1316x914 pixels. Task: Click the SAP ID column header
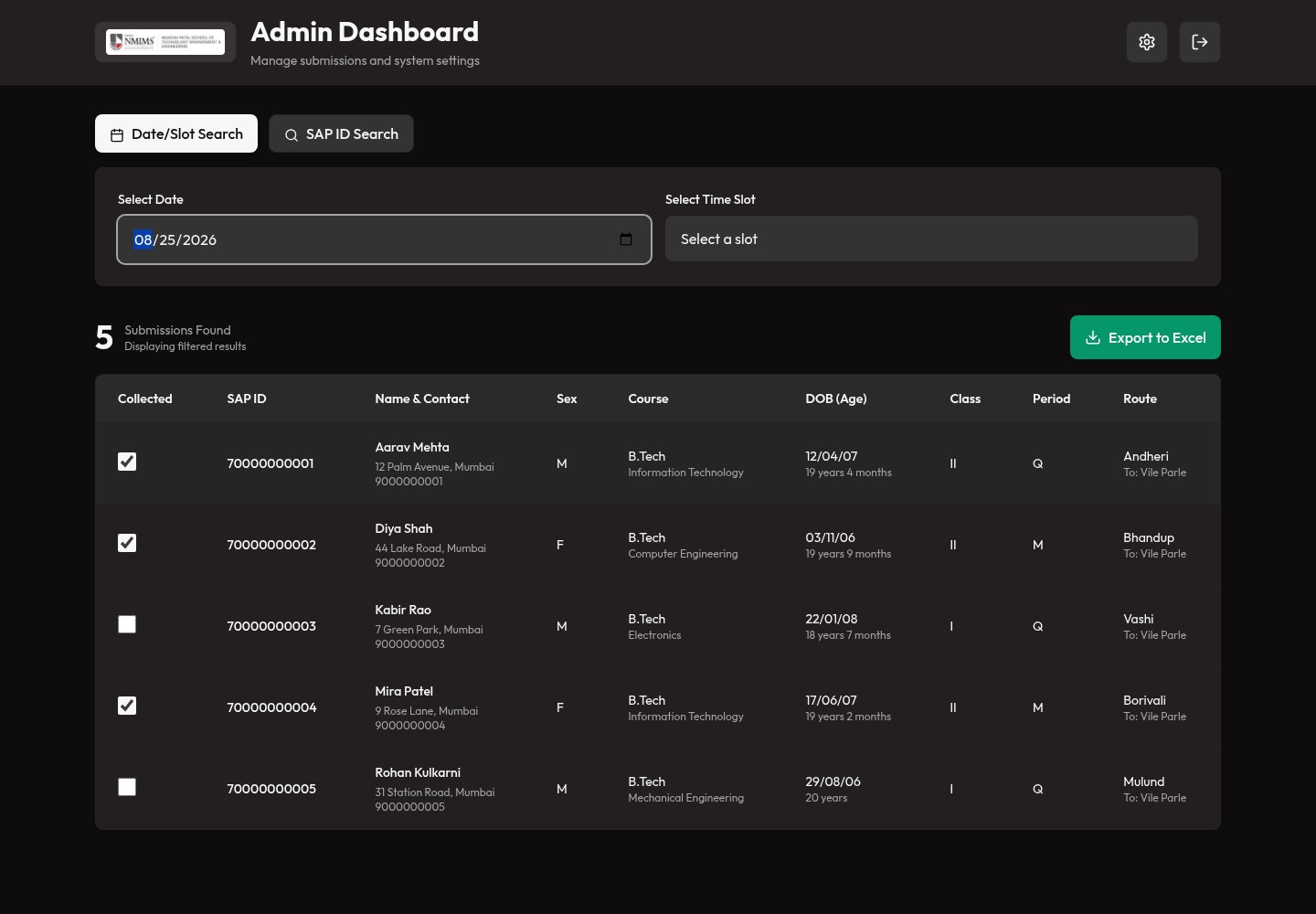(x=247, y=399)
